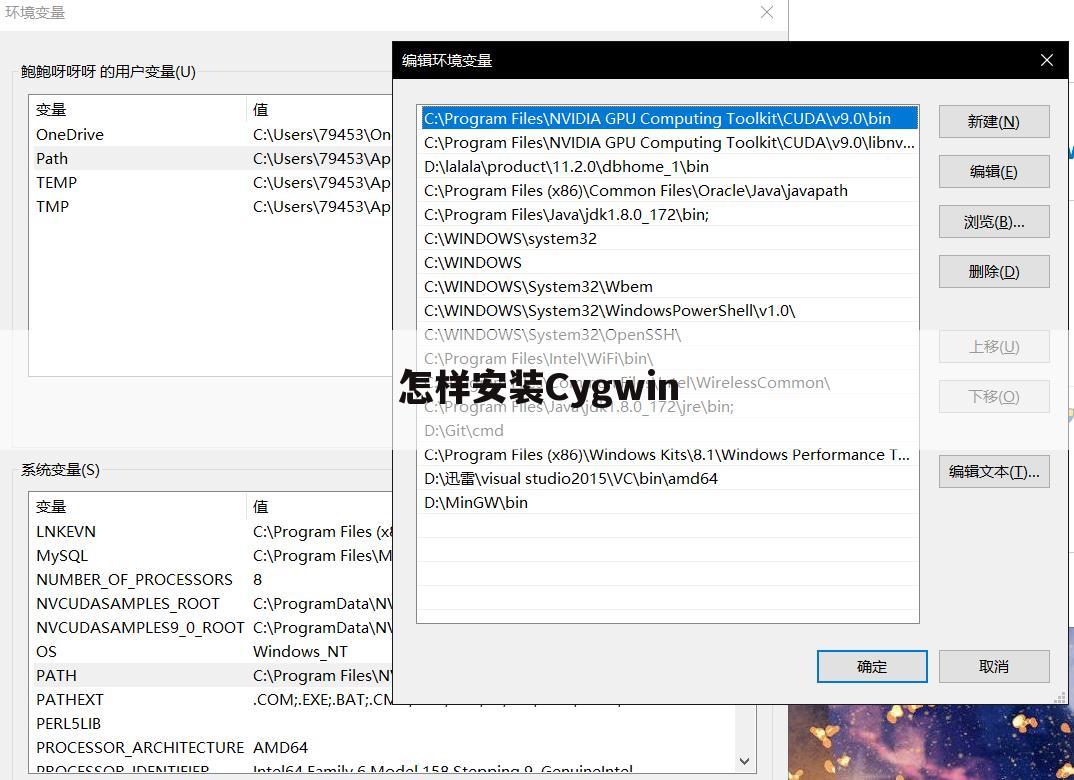Click the system variables scrollbar down arrow
Viewport: 1074px width, 780px height.
pyautogui.click(x=745, y=761)
